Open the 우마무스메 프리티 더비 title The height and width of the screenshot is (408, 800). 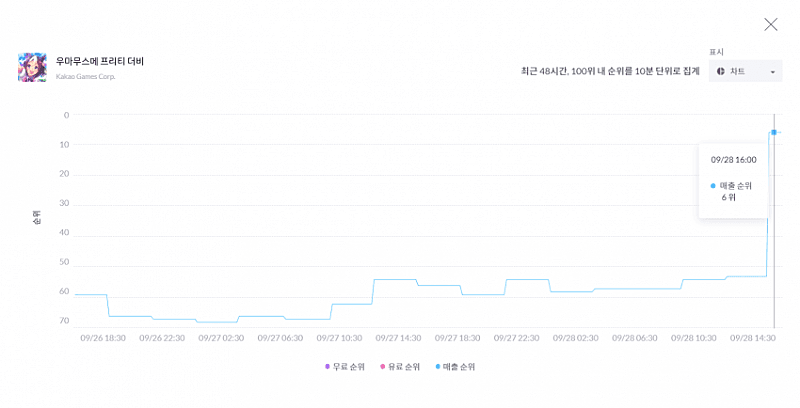tap(100, 61)
